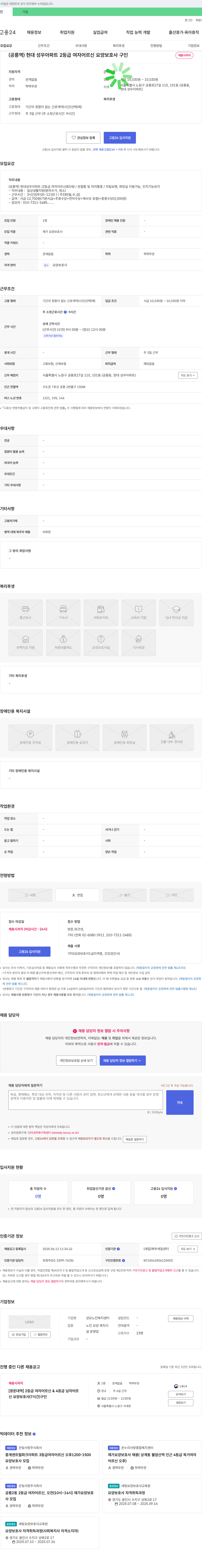This screenshot has height=1568, width=202.
Task: Open 재가요양보호사 채용 상계동 recommended posting
Action: (x=152, y=1458)
